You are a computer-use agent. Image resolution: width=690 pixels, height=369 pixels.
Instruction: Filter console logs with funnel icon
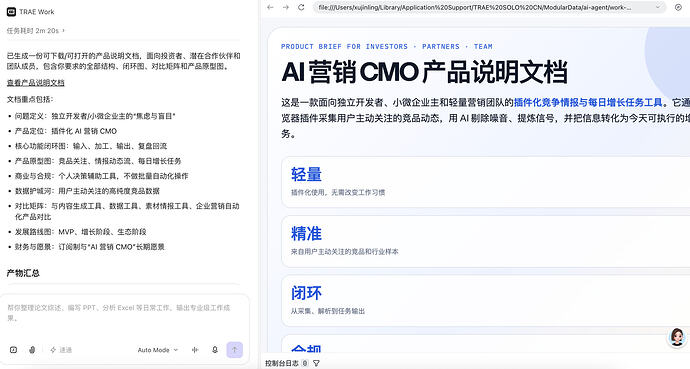pos(316,363)
